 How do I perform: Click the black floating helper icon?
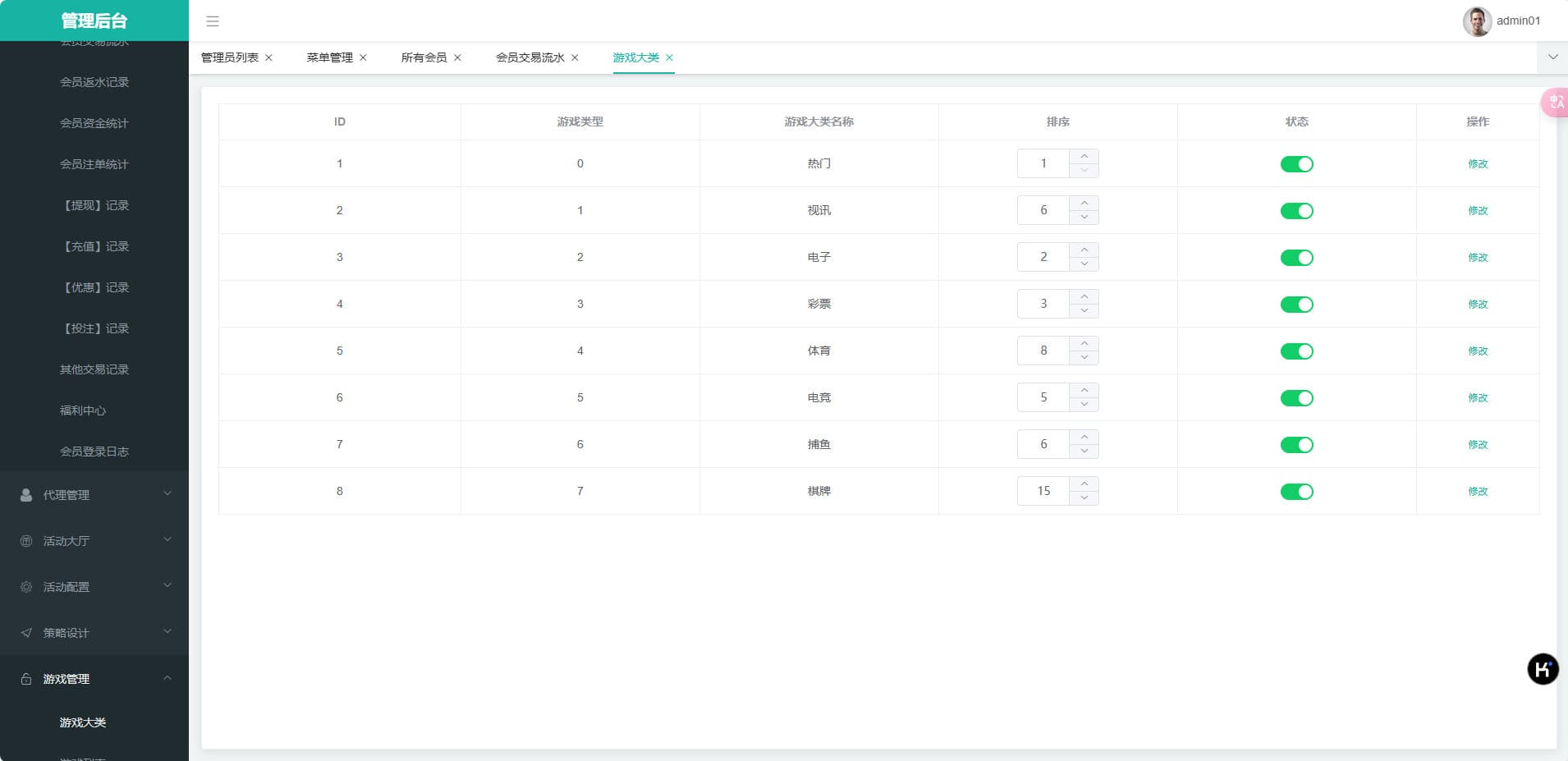click(1543, 669)
